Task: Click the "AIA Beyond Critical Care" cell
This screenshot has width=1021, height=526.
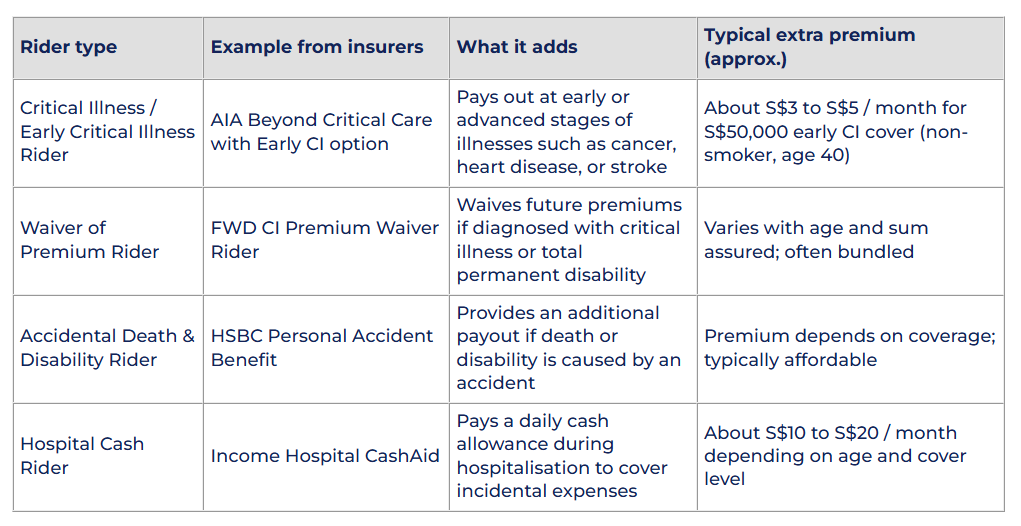Action: click(321, 131)
